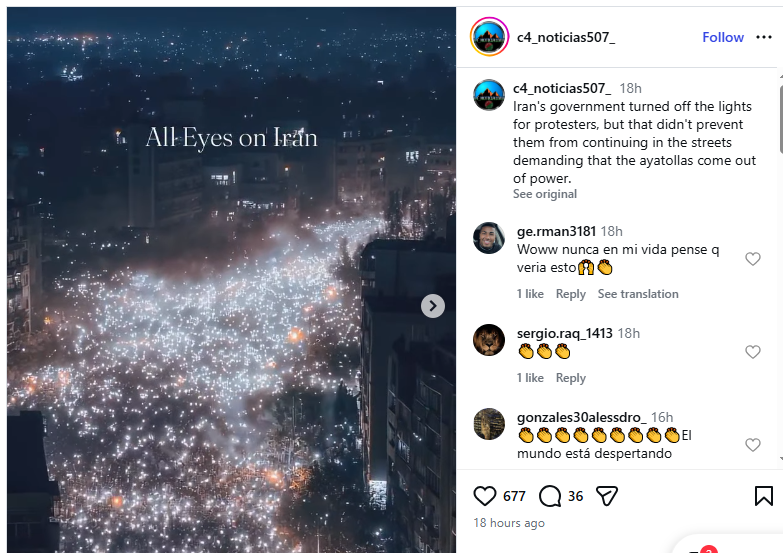Image resolution: width=783 pixels, height=553 pixels.
Task: Share post with paper plane icon
Action: pos(607,496)
